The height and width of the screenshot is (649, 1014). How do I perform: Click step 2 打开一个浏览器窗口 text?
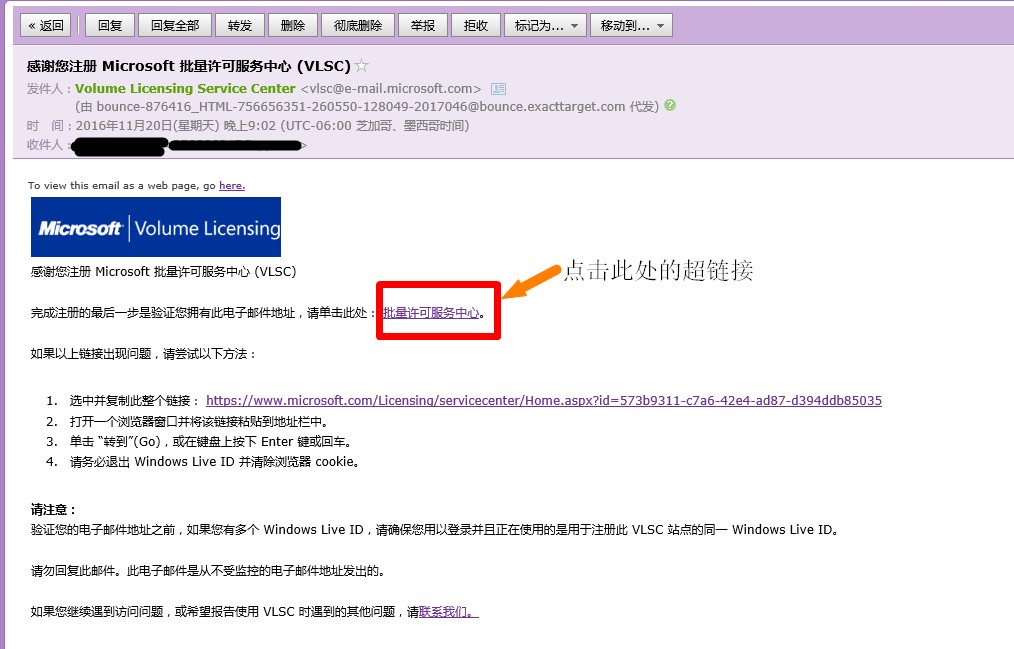click(x=199, y=421)
